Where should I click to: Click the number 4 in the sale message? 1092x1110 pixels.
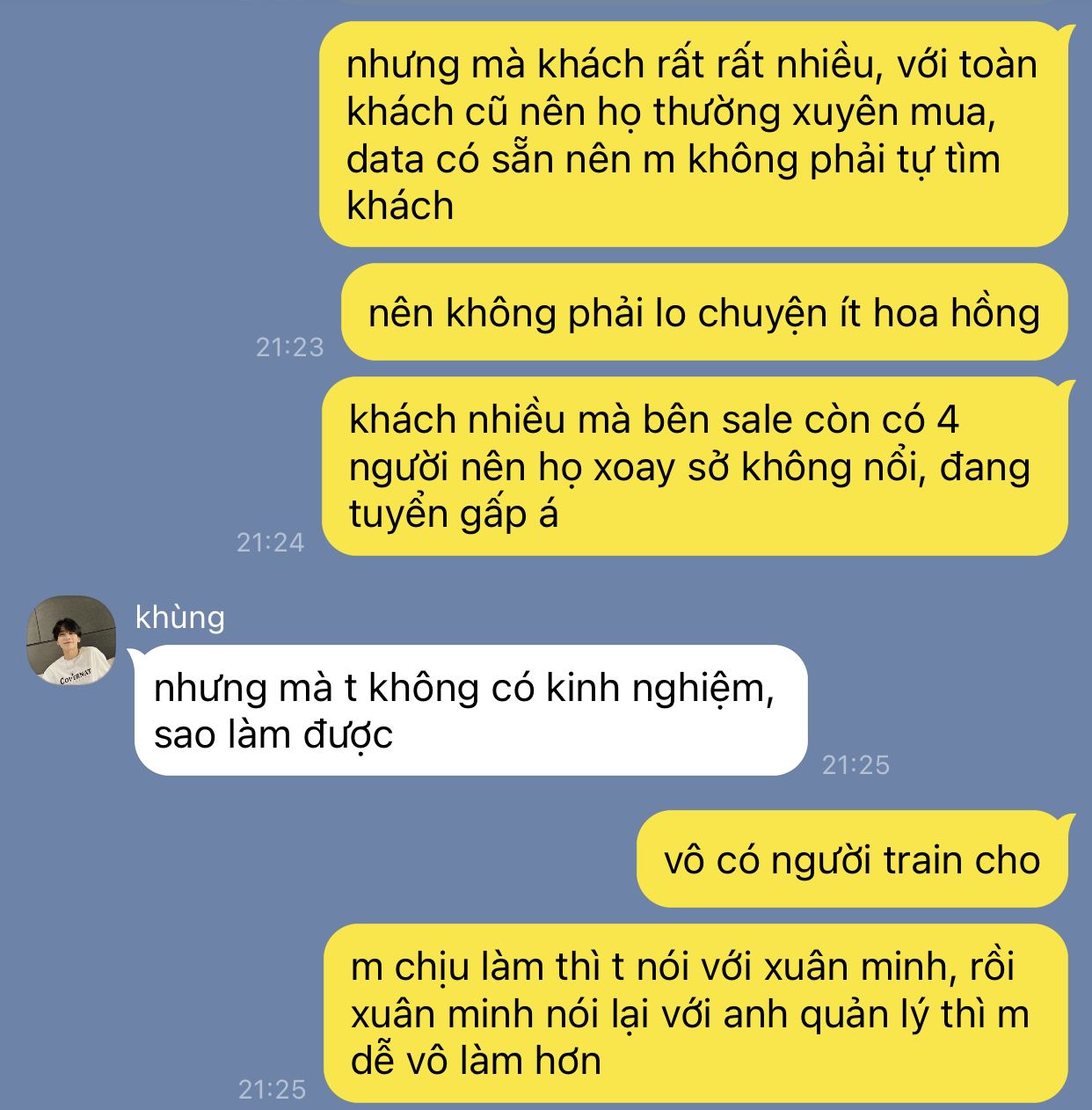(x=947, y=420)
